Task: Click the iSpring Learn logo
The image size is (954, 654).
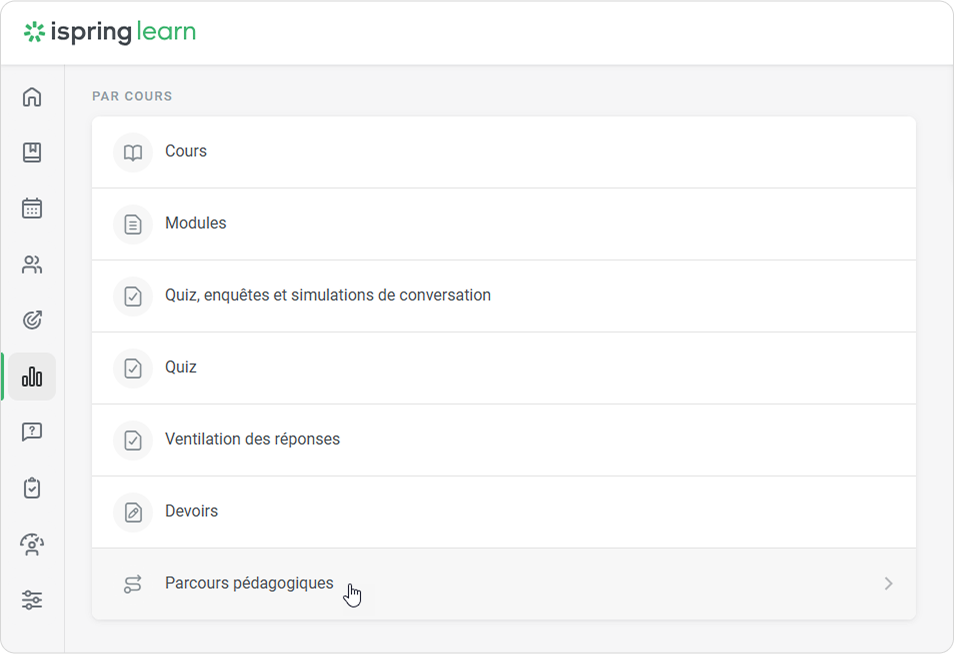Action: [110, 33]
